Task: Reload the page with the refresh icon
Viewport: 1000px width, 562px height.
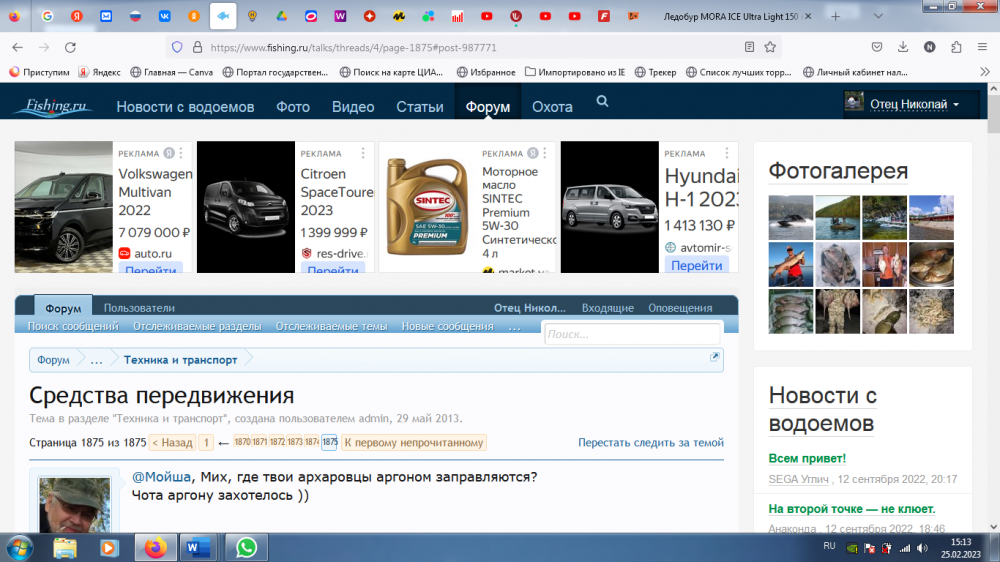Action: point(70,47)
